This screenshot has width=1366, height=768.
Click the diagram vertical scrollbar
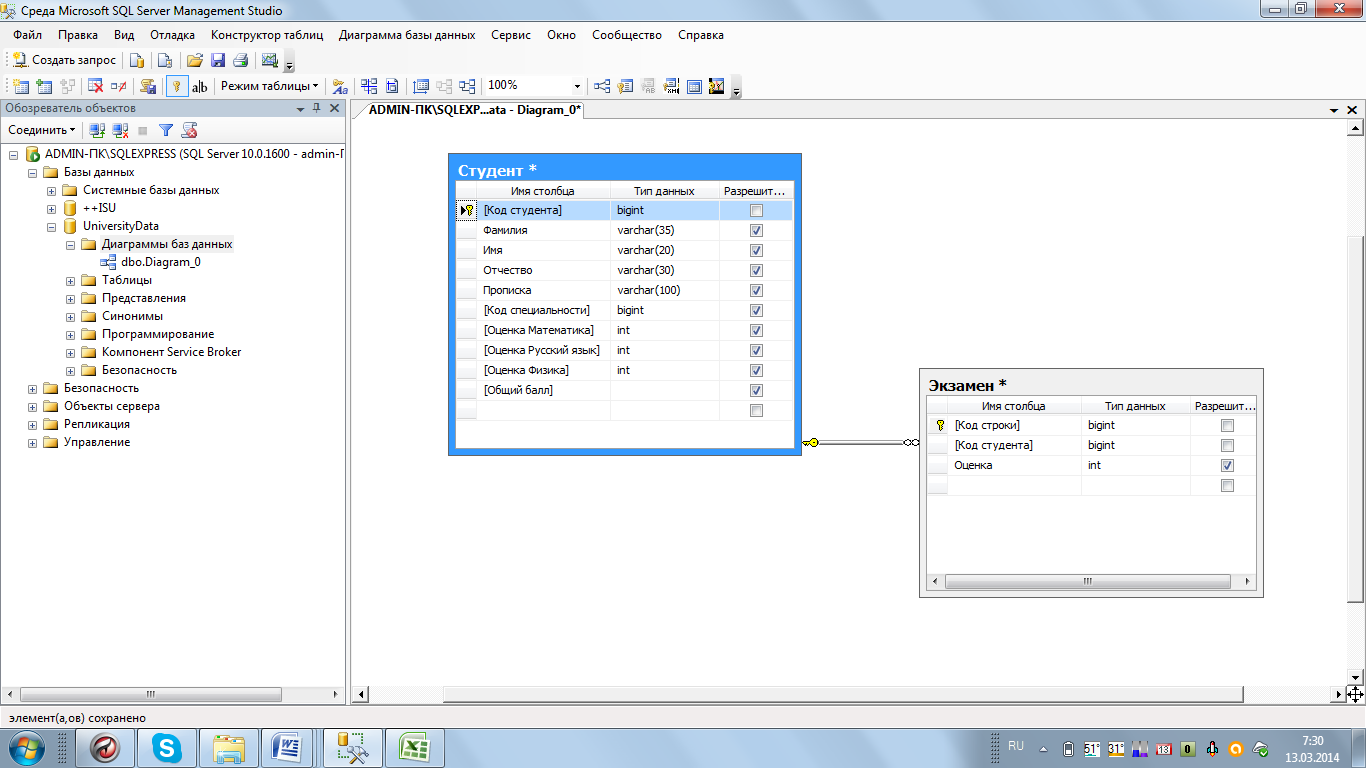[x=1355, y=400]
